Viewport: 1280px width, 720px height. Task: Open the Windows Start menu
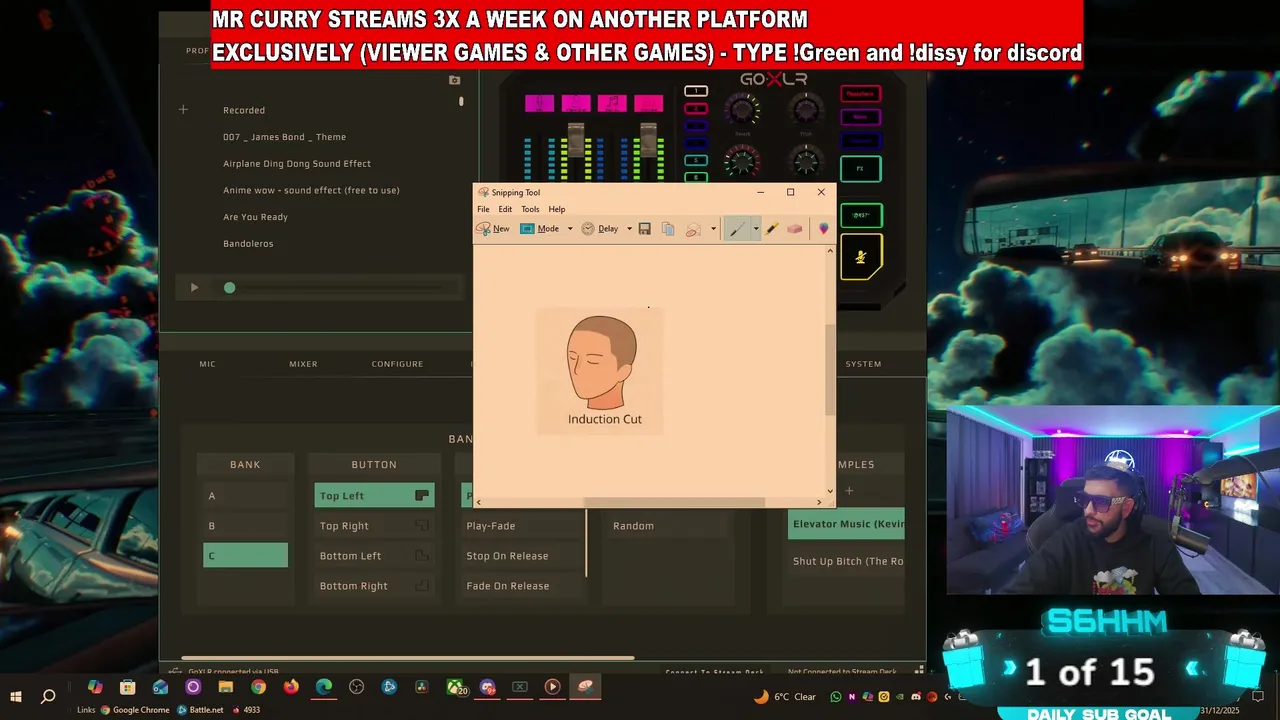tap(16, 696)
